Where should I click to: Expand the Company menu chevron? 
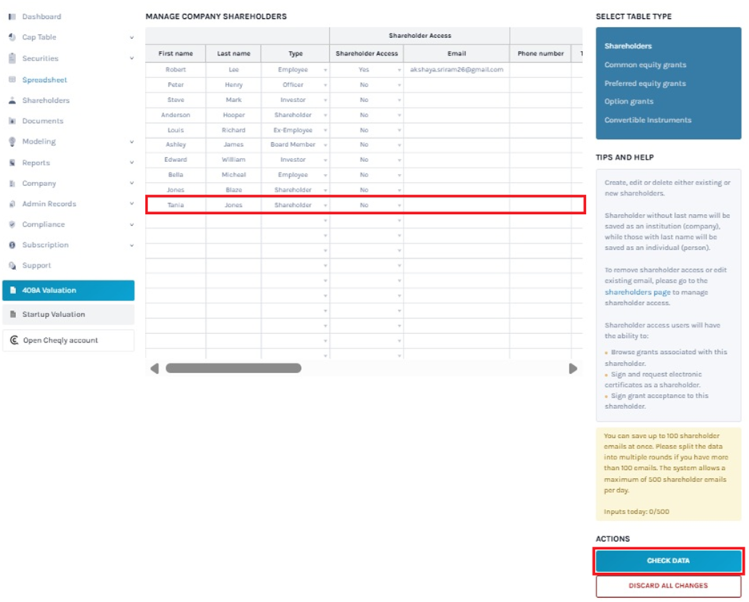tap(132, 183)
